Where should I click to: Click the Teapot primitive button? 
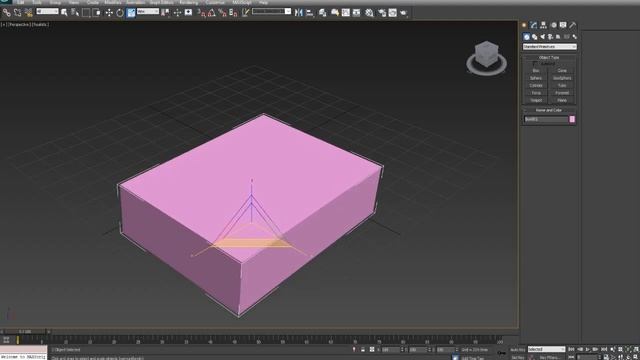click(x=536, y=100)
